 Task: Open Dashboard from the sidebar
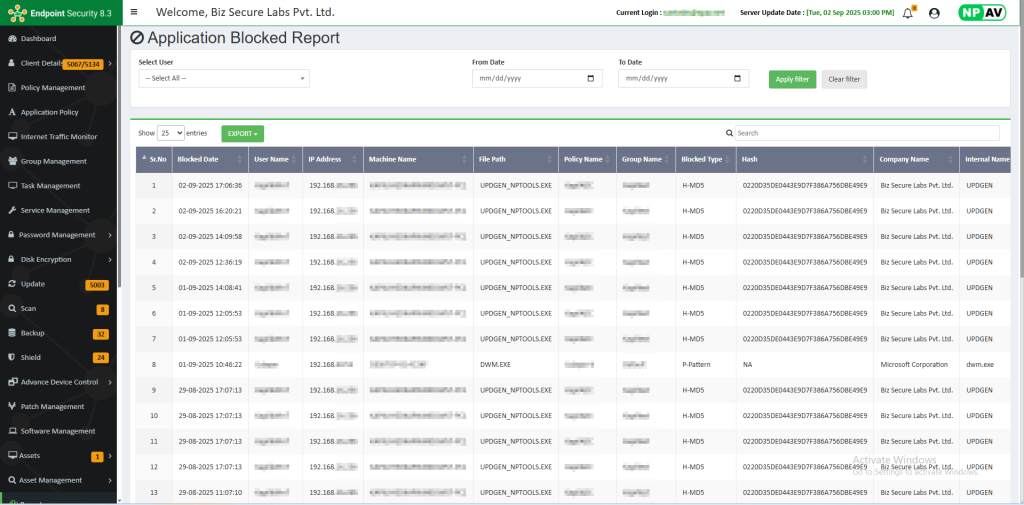point(38,38)
